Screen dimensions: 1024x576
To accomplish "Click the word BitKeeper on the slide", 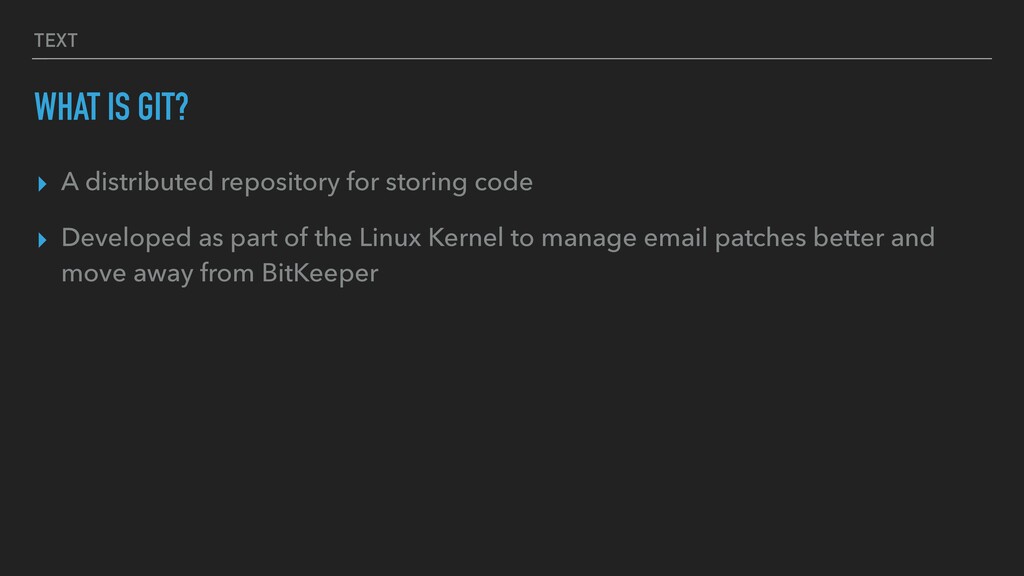I will (x=319, y=273).
